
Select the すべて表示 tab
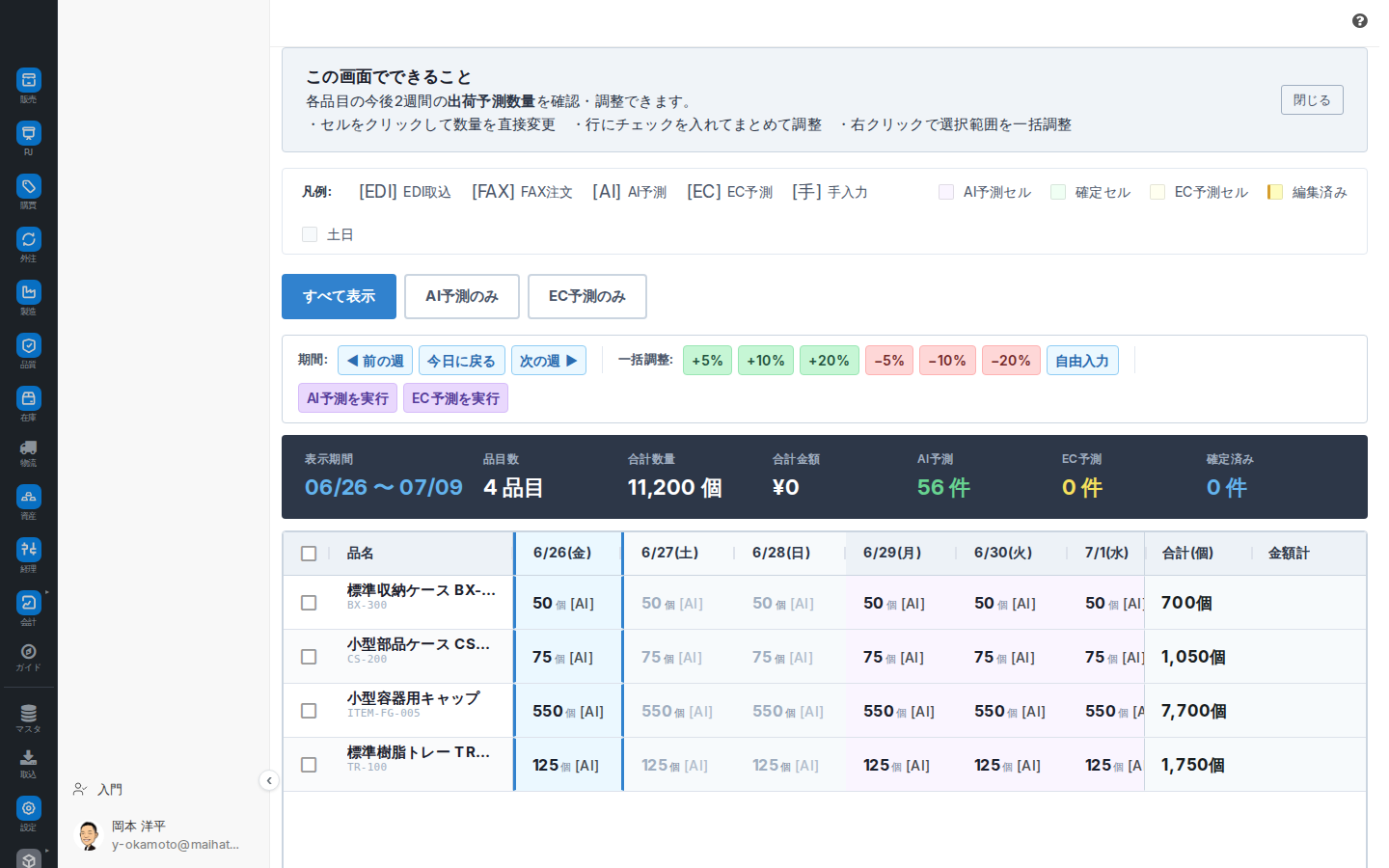(339, 296)
